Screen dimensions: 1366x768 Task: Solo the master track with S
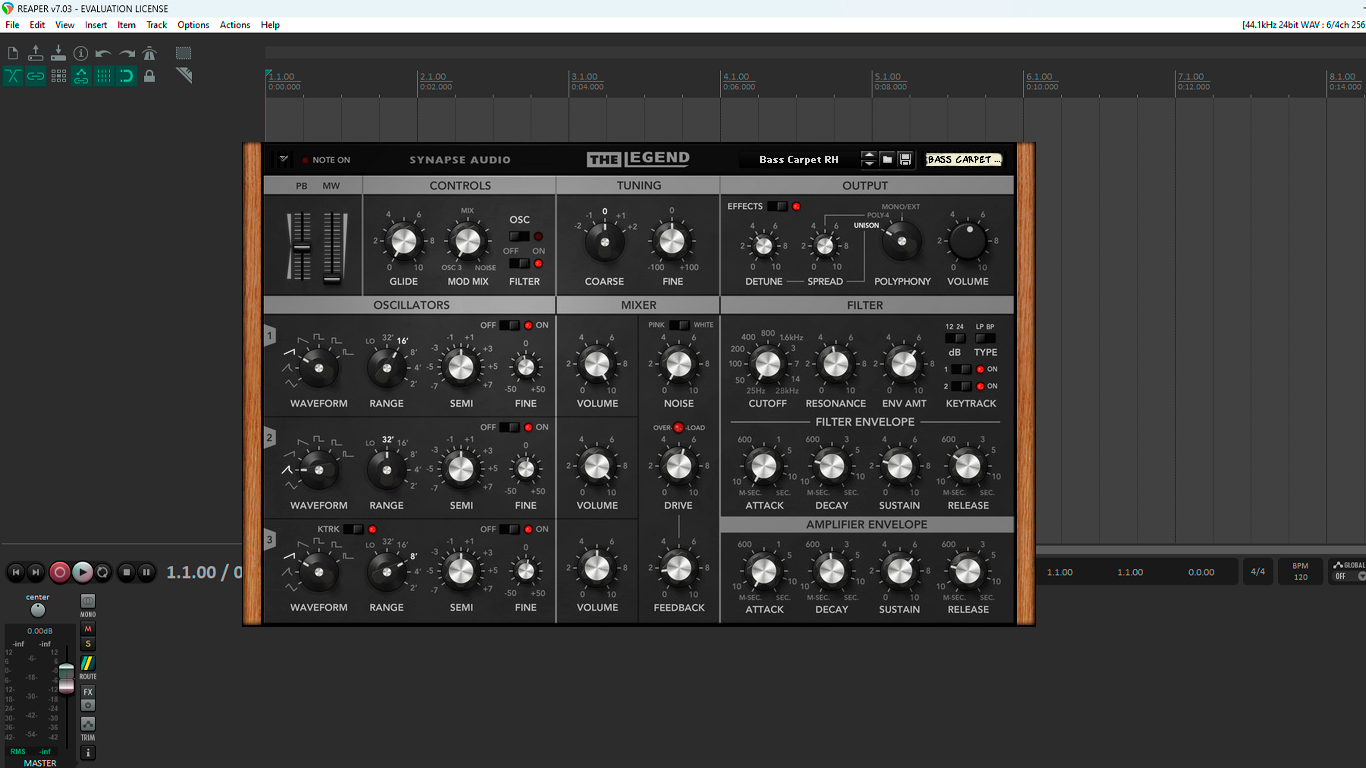pyautogui.click(x=88, y=643)
